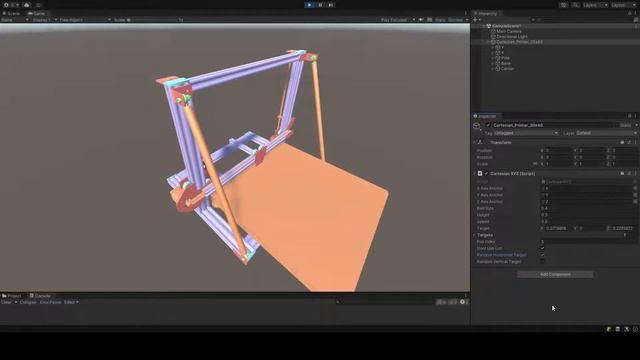
Task: Toggle the Scale constrain proportions link icon
Action: (535, 164)
